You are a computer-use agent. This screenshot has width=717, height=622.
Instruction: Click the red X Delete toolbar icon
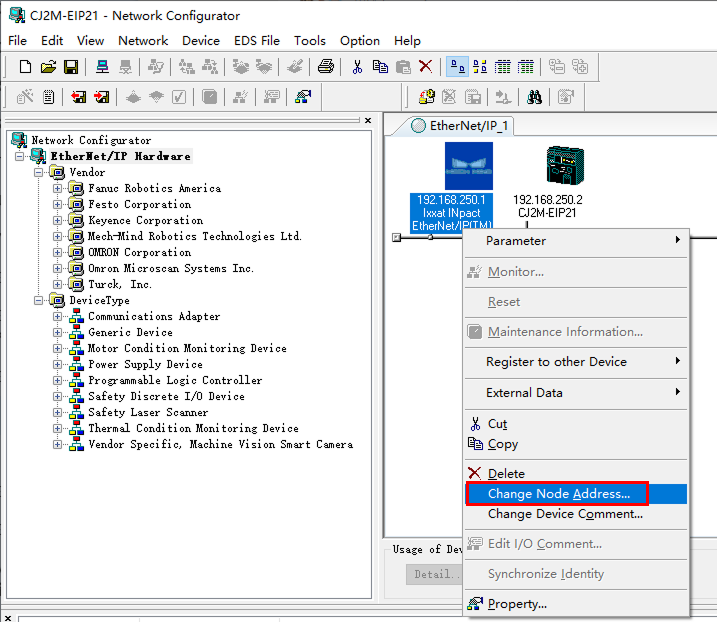[426, 67]
